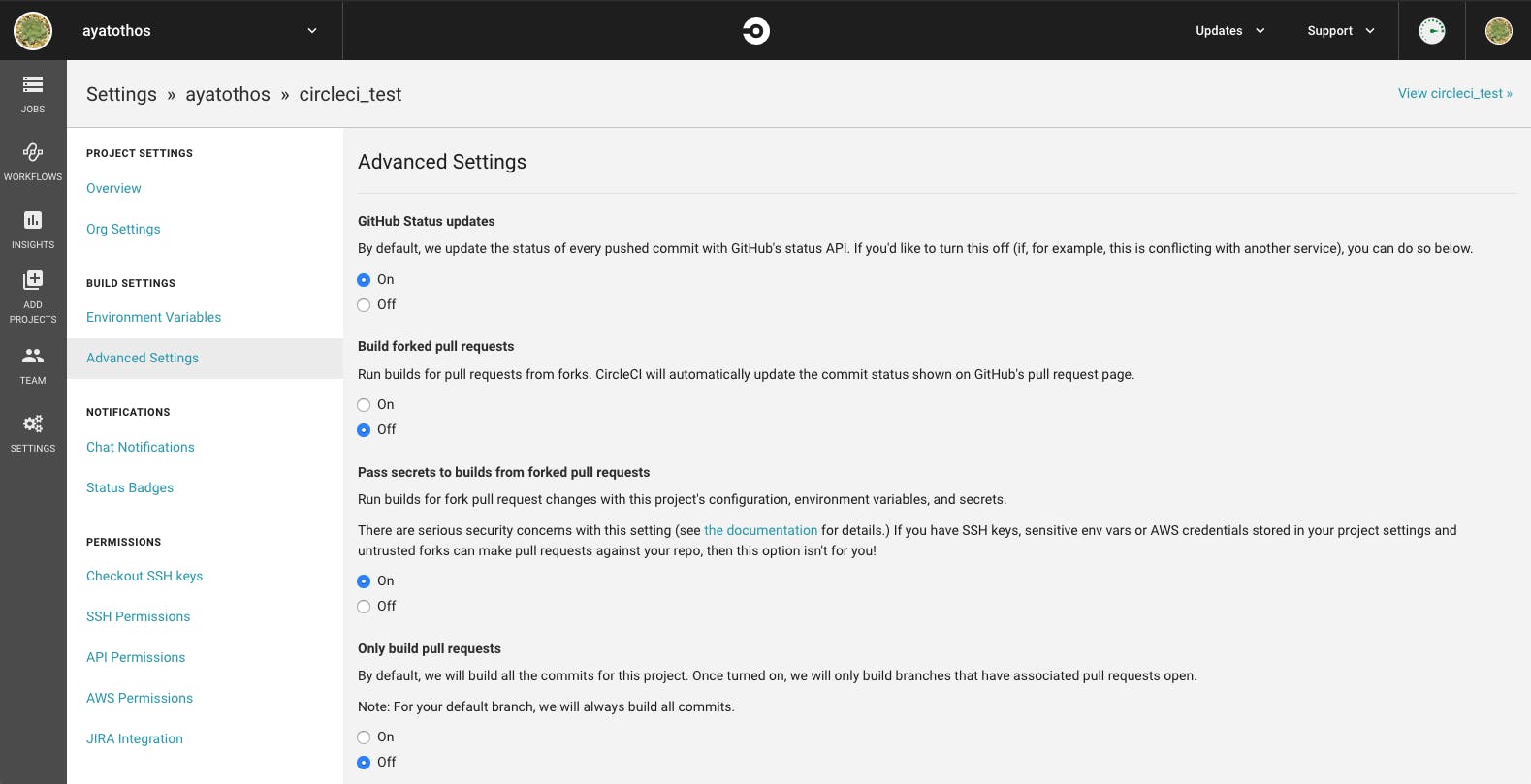Viewport: 1531px width, 784px height.
Task: Open the Jobs sidebar icon
Action: [33, 85]
